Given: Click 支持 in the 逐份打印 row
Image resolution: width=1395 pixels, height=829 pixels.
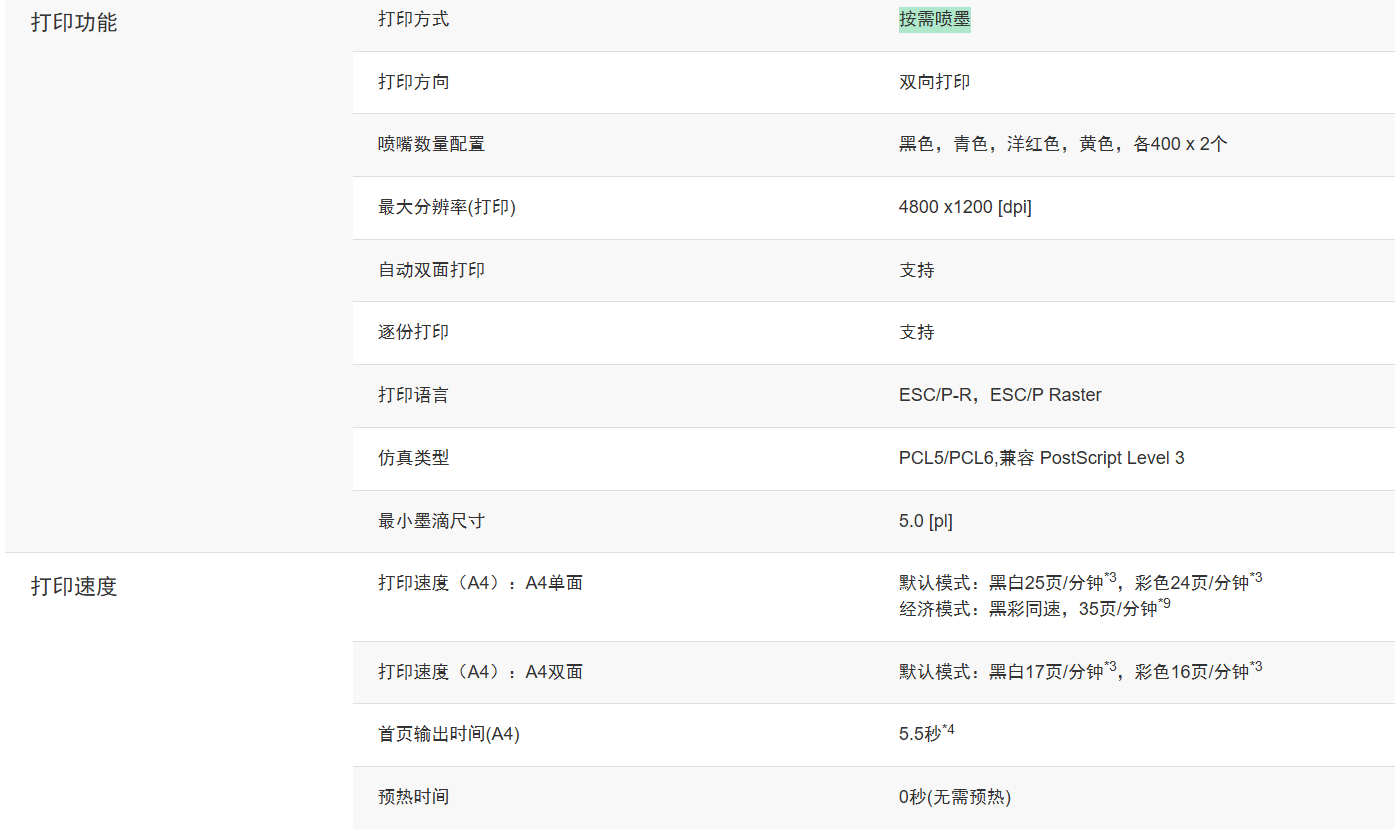Looking at the screenshot, I should [916, 332].
